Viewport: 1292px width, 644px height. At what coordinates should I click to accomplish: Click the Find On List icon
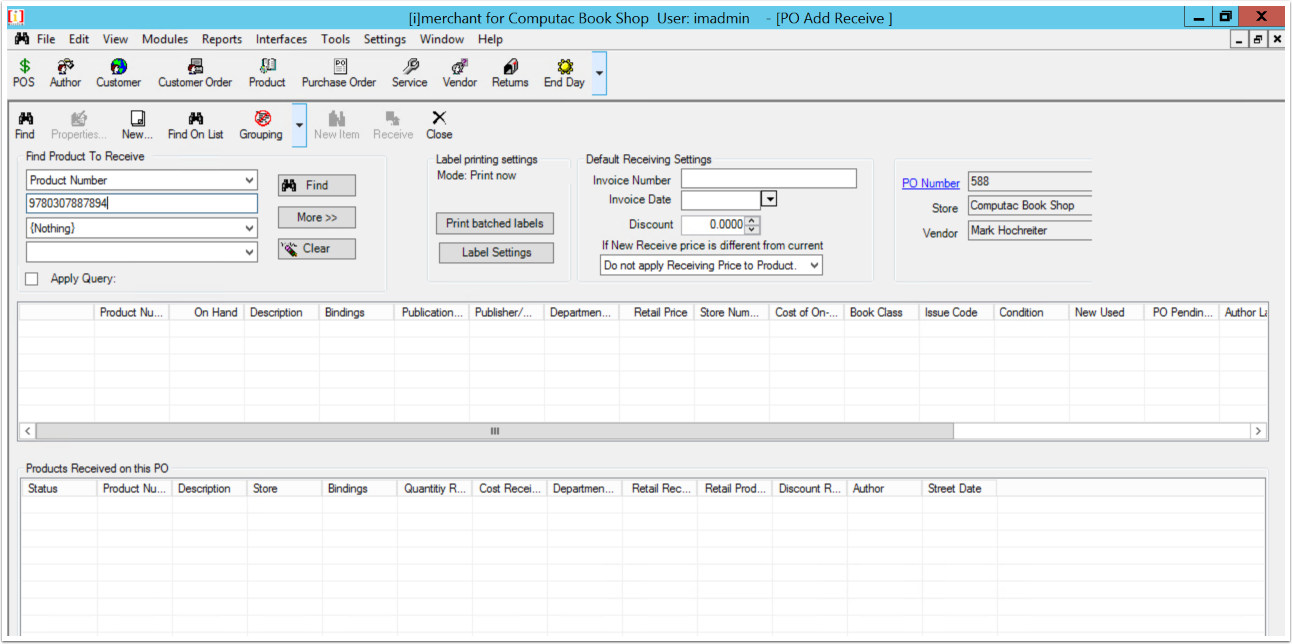[x=196, y=125]
